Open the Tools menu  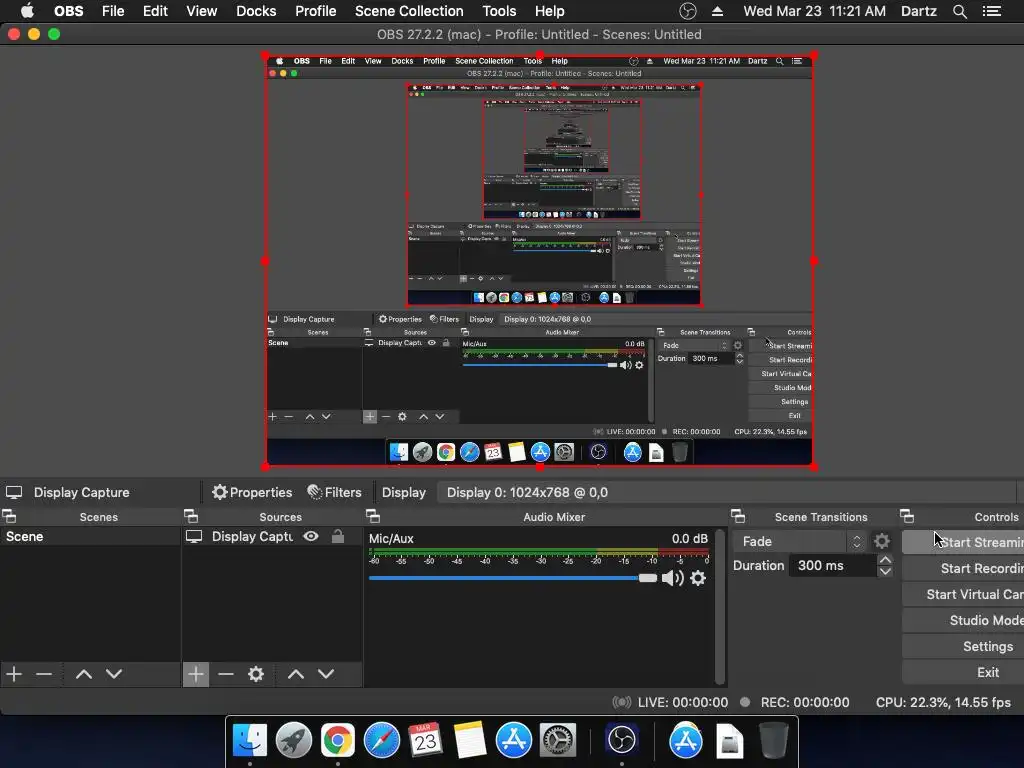(499, 11)
